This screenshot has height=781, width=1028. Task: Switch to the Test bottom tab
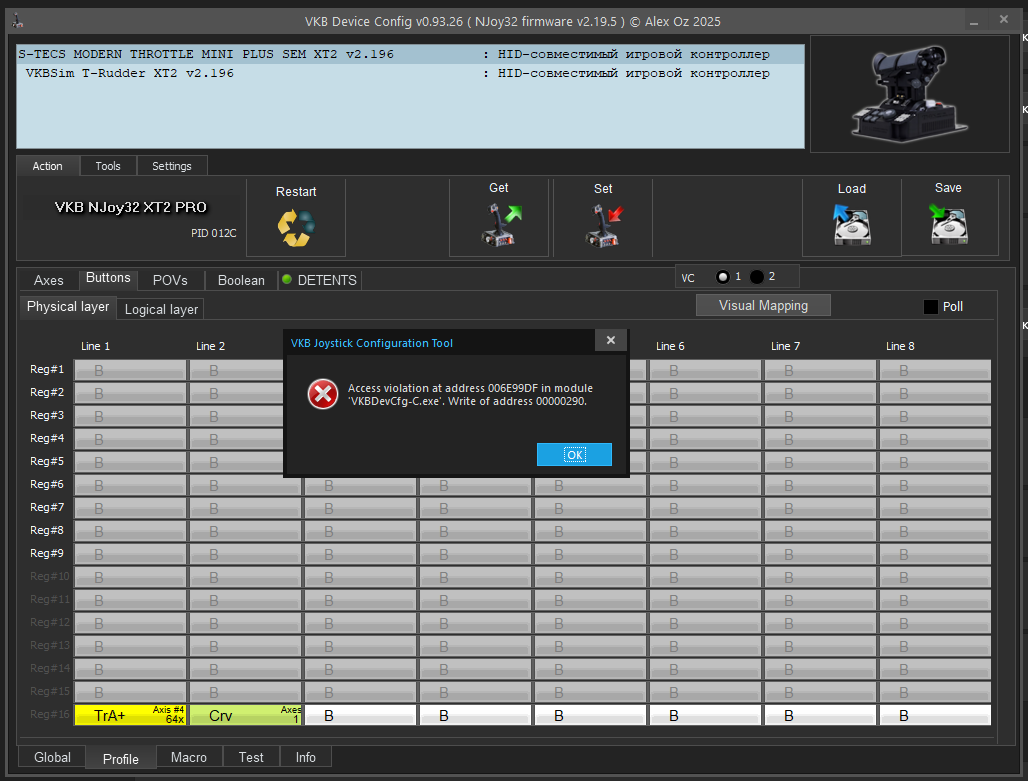click(x=251, y=757)
